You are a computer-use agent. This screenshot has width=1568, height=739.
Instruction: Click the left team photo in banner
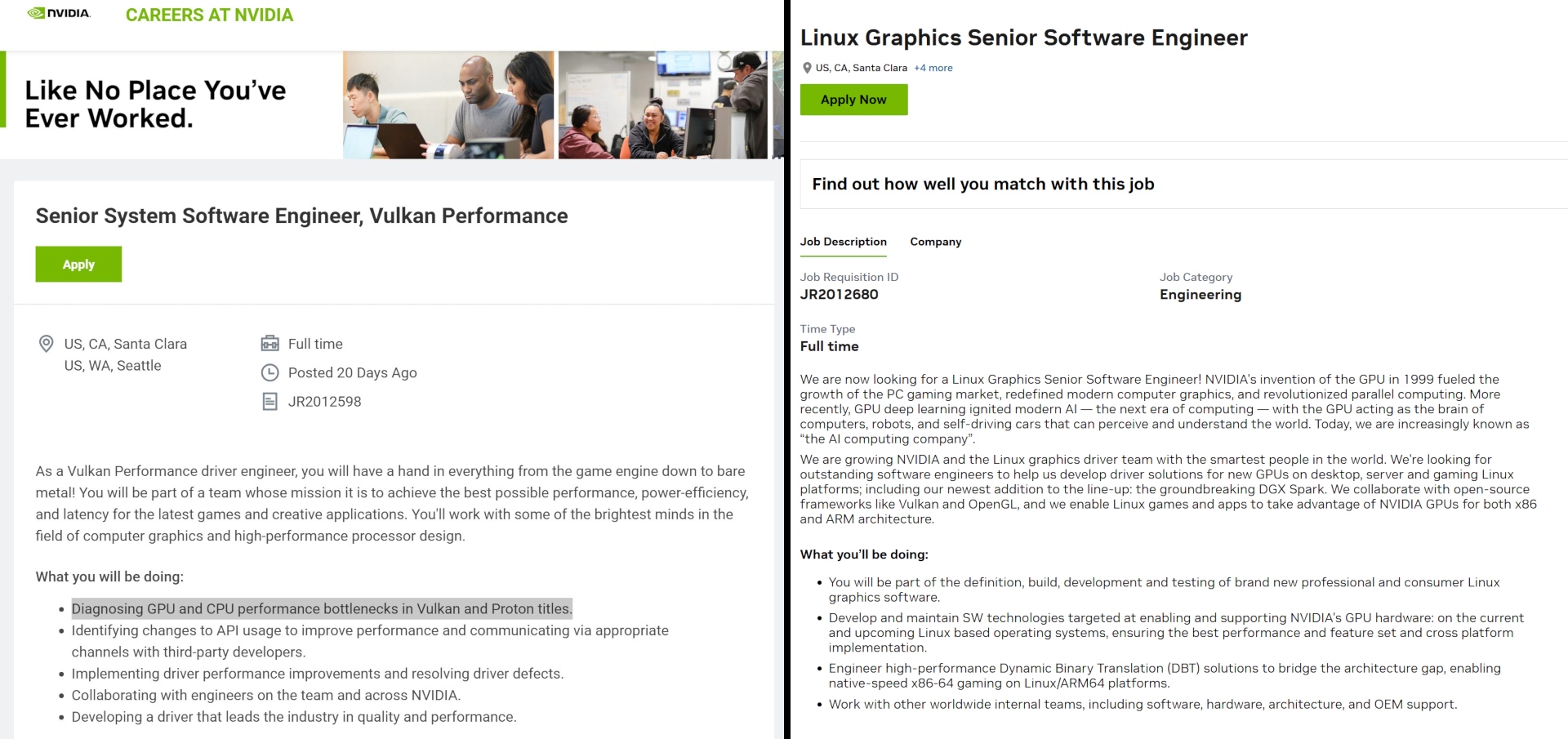click(x=448, y=105)
